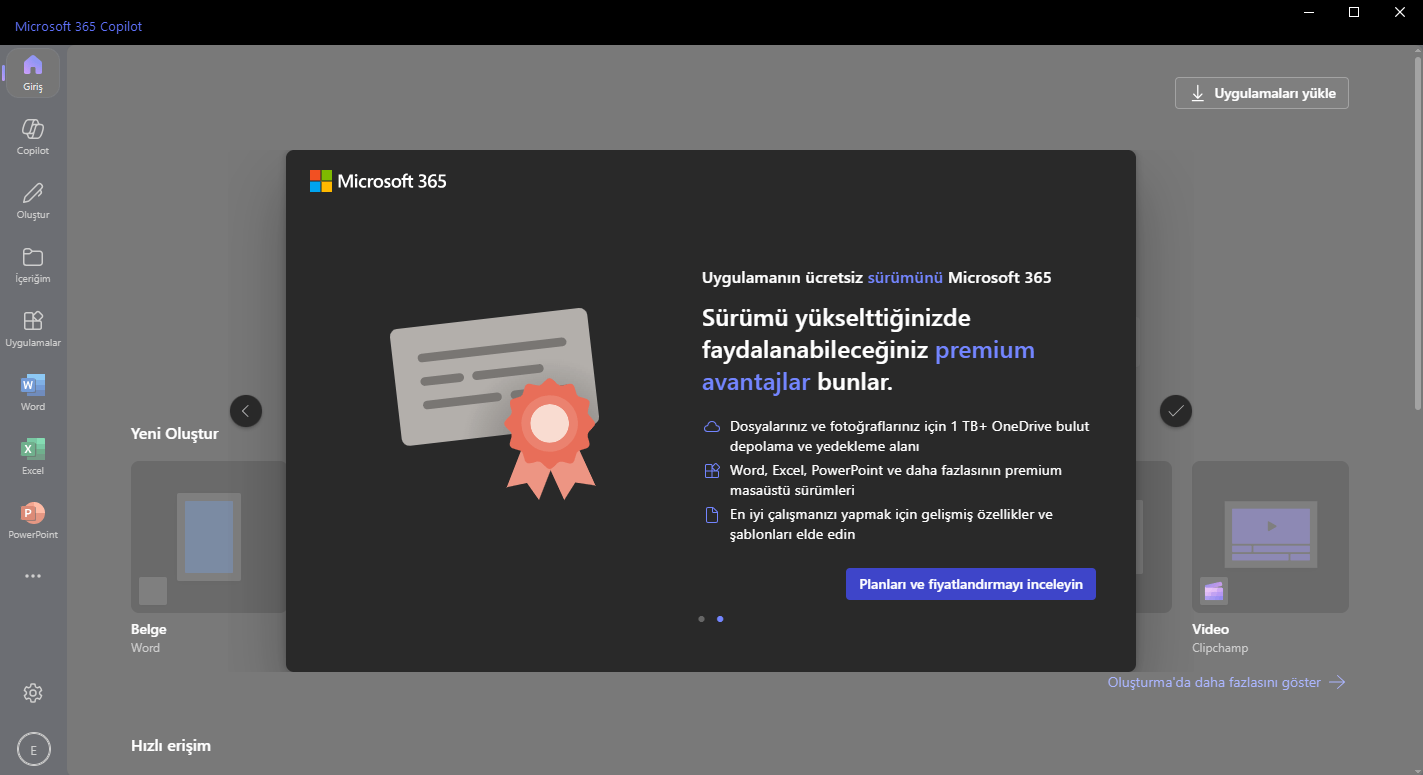Viewport: 1423px width, 775px height.
Task: Expand more apps with three-dots icon
Action: coord(33,576)
